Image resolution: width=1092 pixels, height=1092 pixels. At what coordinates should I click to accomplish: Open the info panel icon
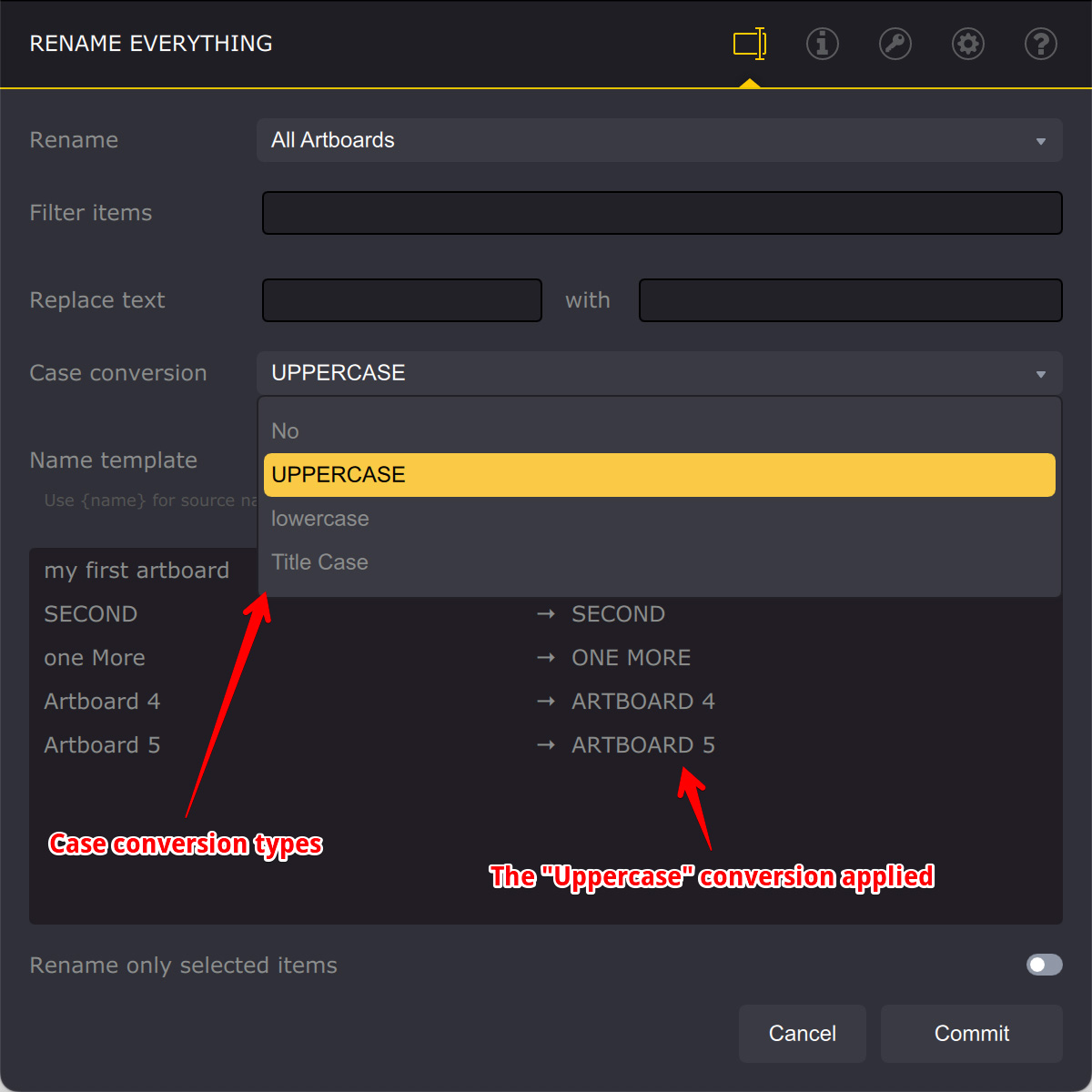click(822, 44)
